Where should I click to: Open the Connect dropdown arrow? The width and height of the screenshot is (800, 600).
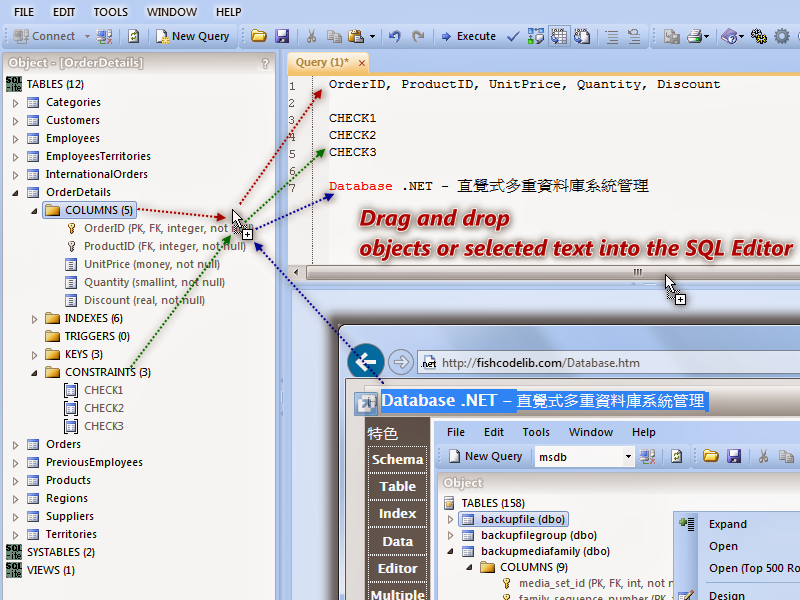(x=87, y=36)
